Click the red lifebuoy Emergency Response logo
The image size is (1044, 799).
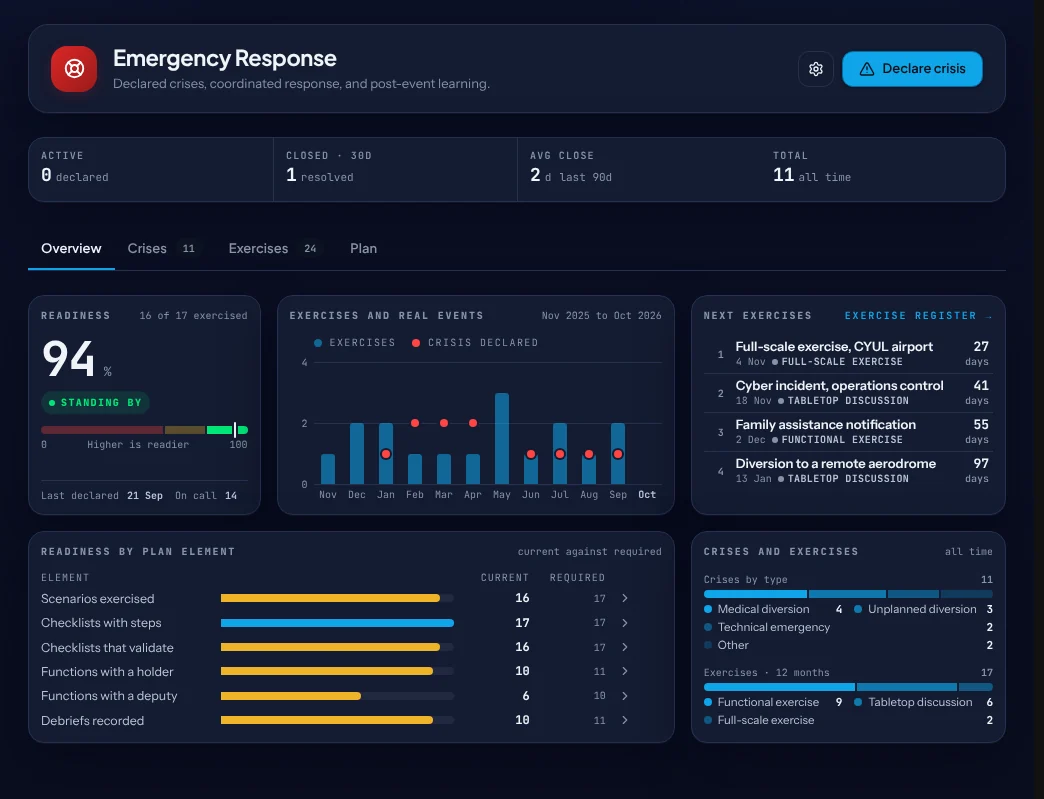(x=74, y=69)
